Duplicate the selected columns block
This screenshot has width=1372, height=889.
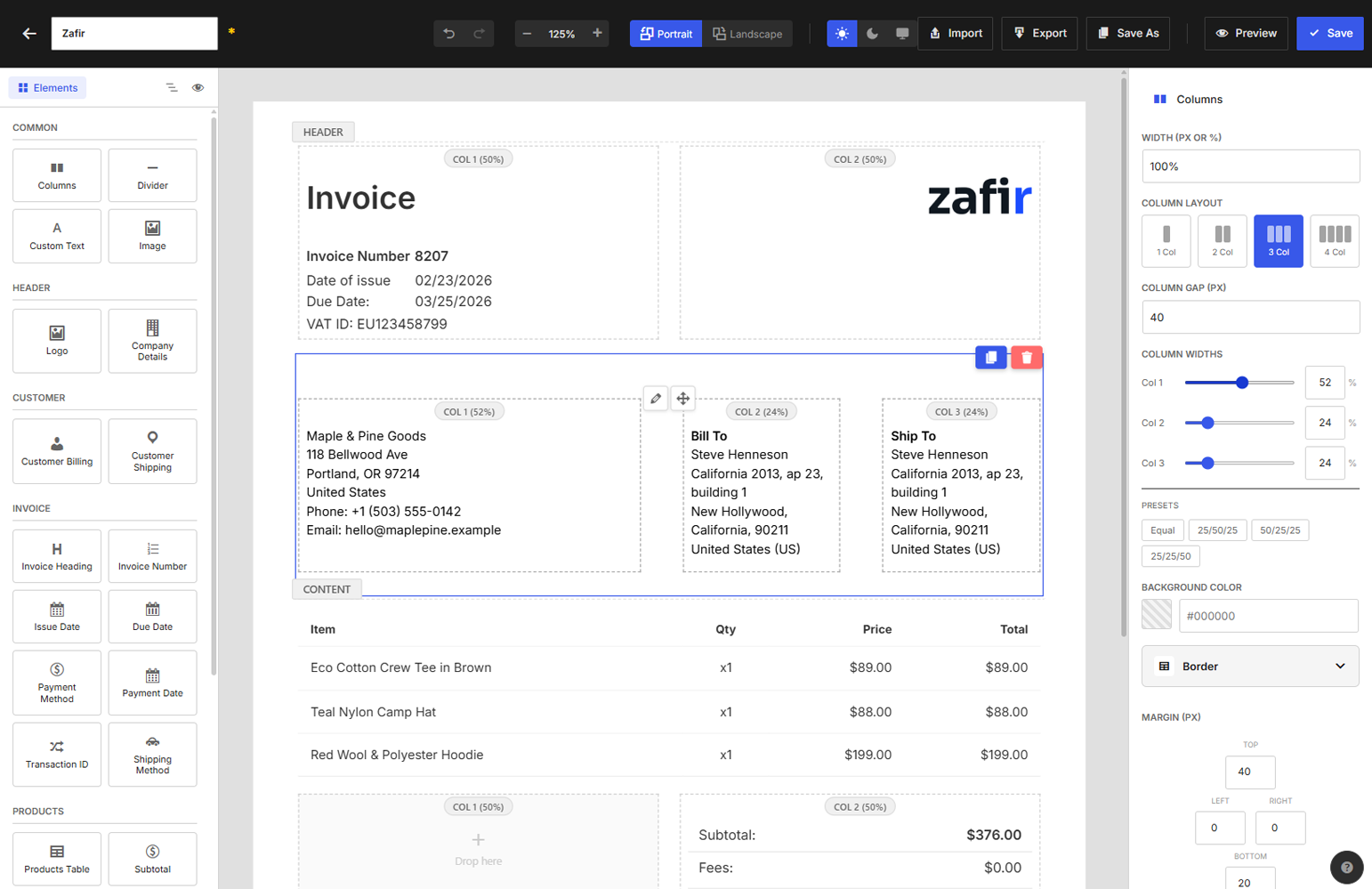click(x=990, y=358)
